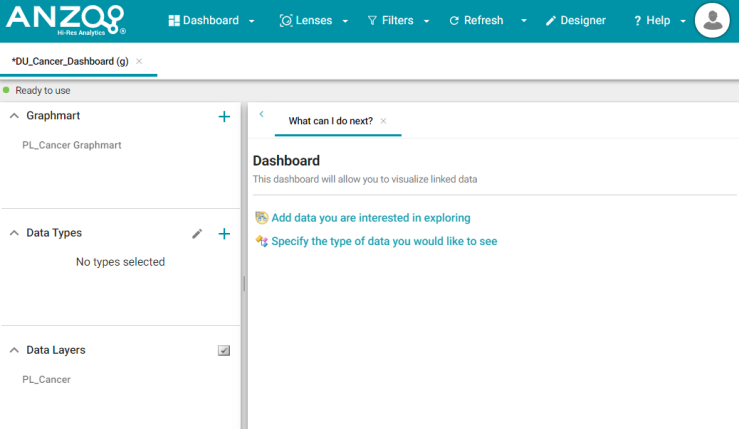Close the 'What can I do next?' tab
739x429 pixels.
[x=383, y=121]
